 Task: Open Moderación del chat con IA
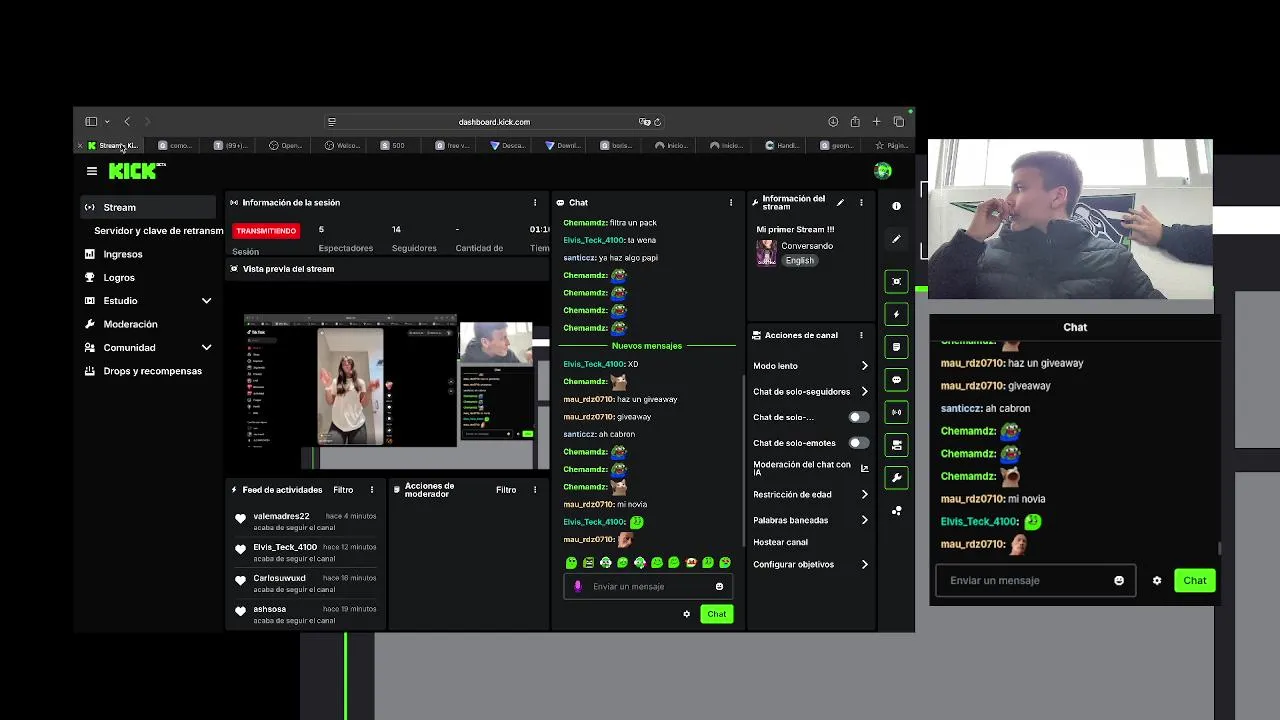[810, 468]
